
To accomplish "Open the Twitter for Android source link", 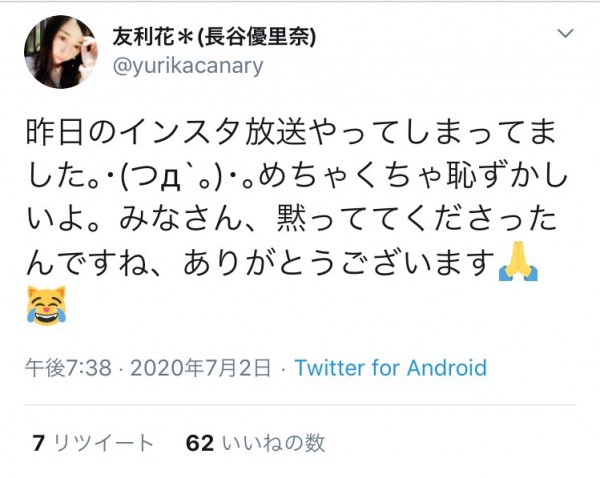I will click(390, 368).
